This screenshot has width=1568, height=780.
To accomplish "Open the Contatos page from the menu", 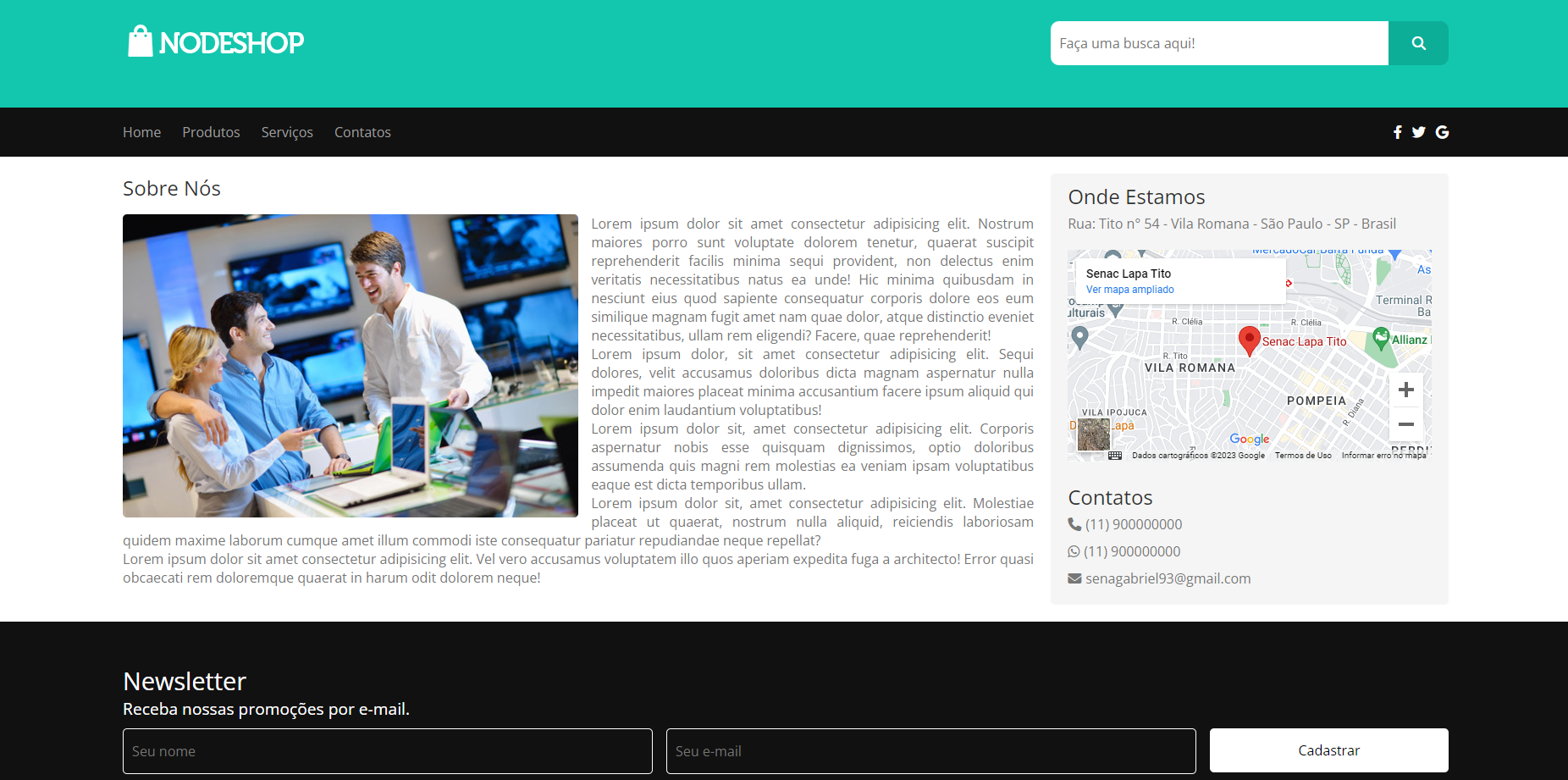I will (x=362, y=132).
